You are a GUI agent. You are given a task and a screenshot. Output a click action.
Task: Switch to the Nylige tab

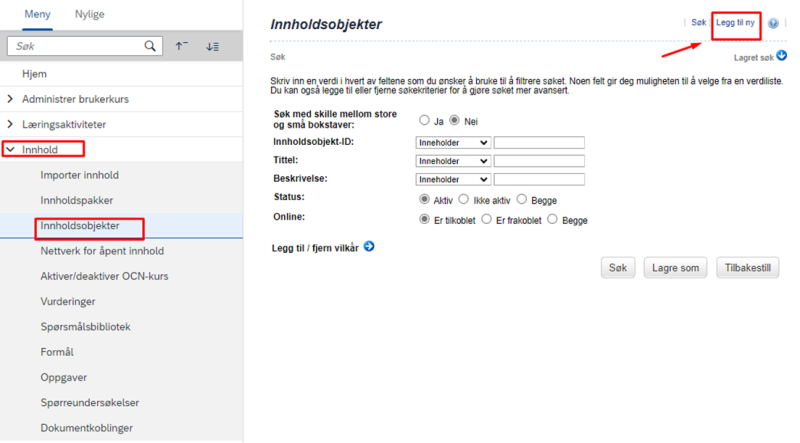point(90,14)
